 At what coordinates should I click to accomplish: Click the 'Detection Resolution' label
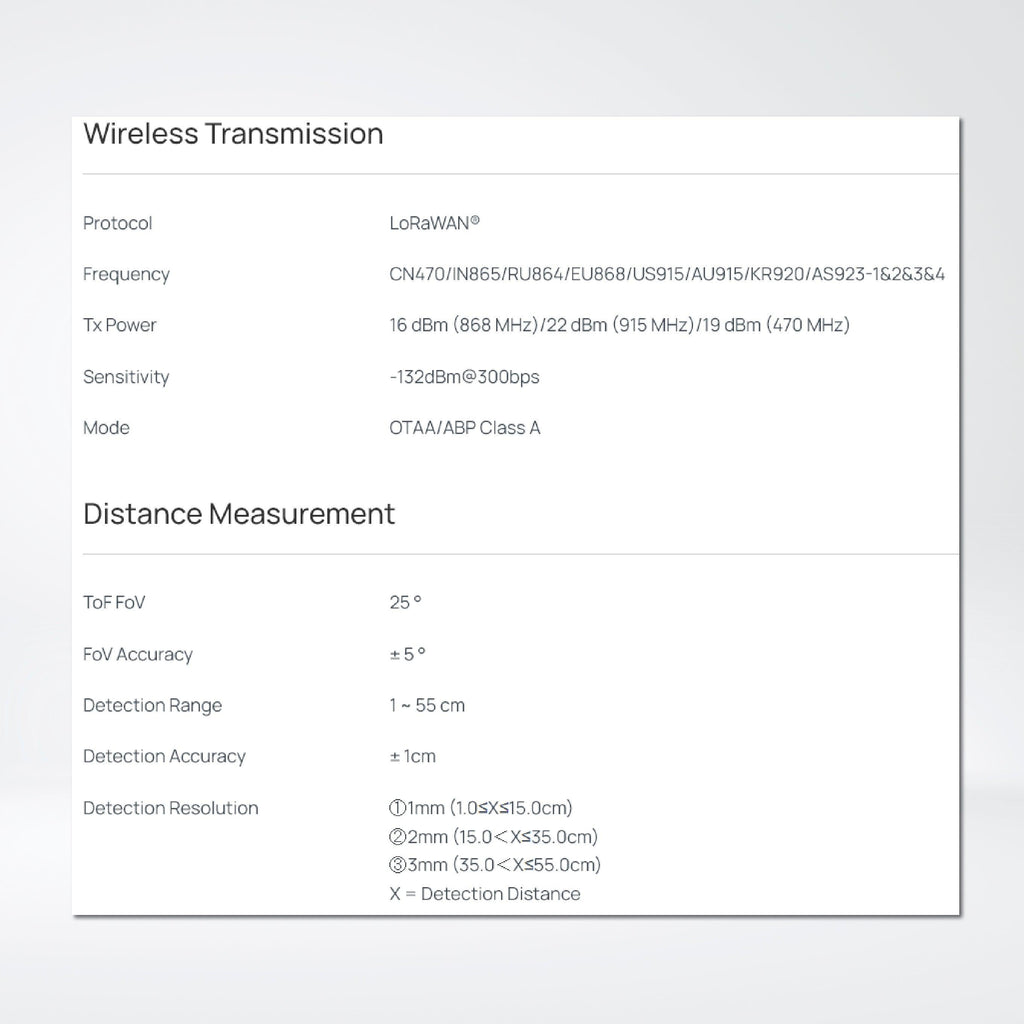tap(171, 808)
